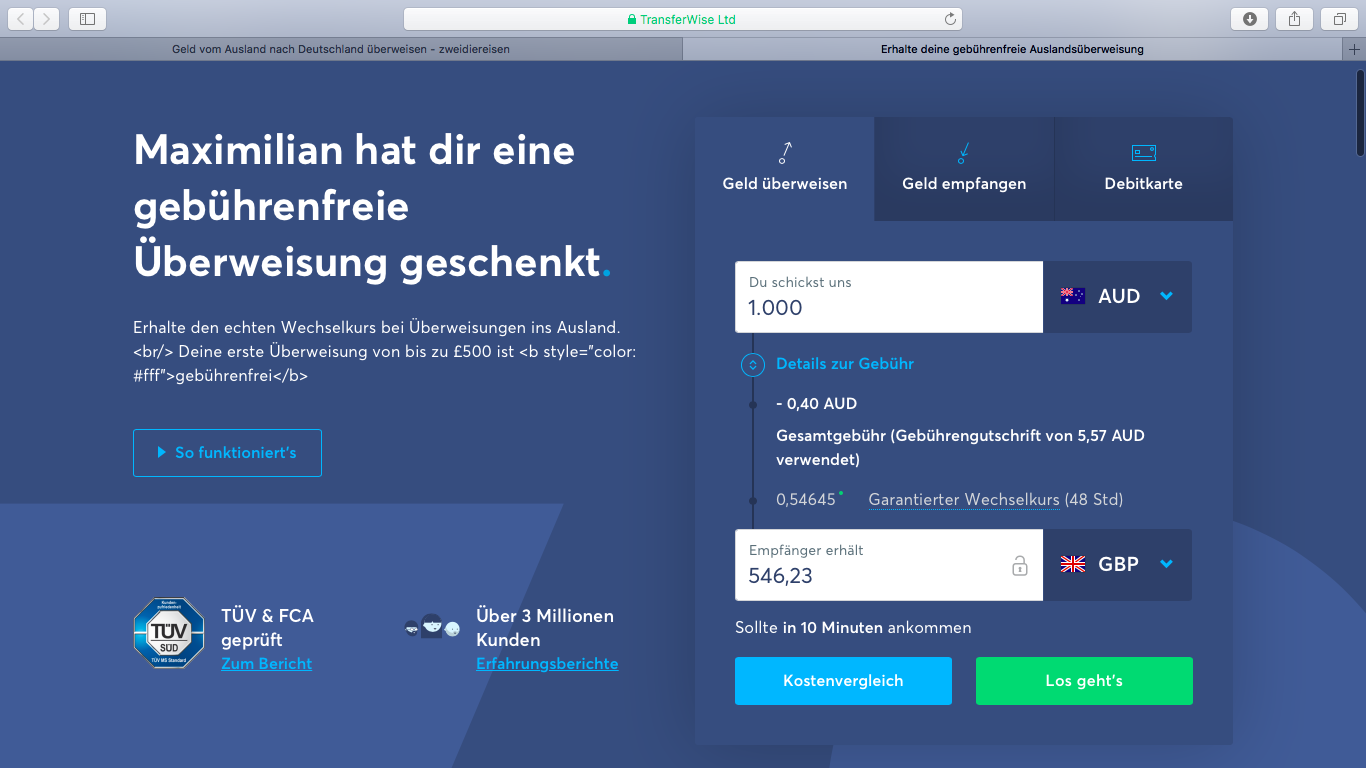Toggle the 'Details zur Gebühr' section

click(x=845, y=364)
